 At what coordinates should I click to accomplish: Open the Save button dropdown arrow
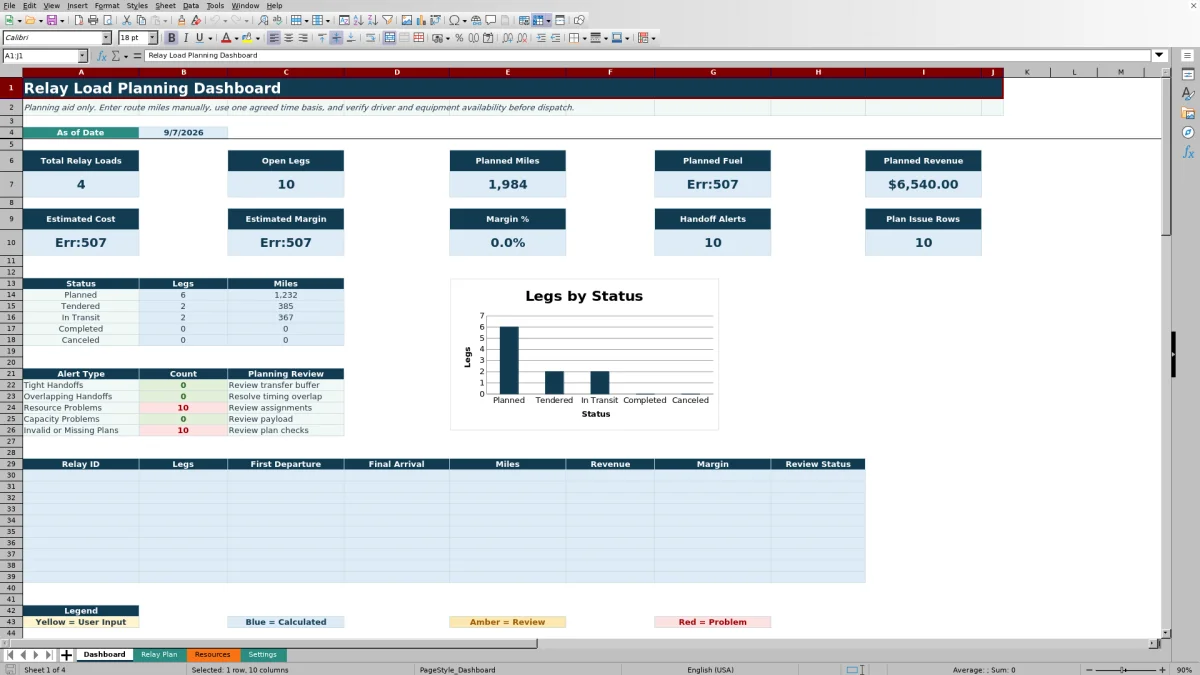coord(62,20)
